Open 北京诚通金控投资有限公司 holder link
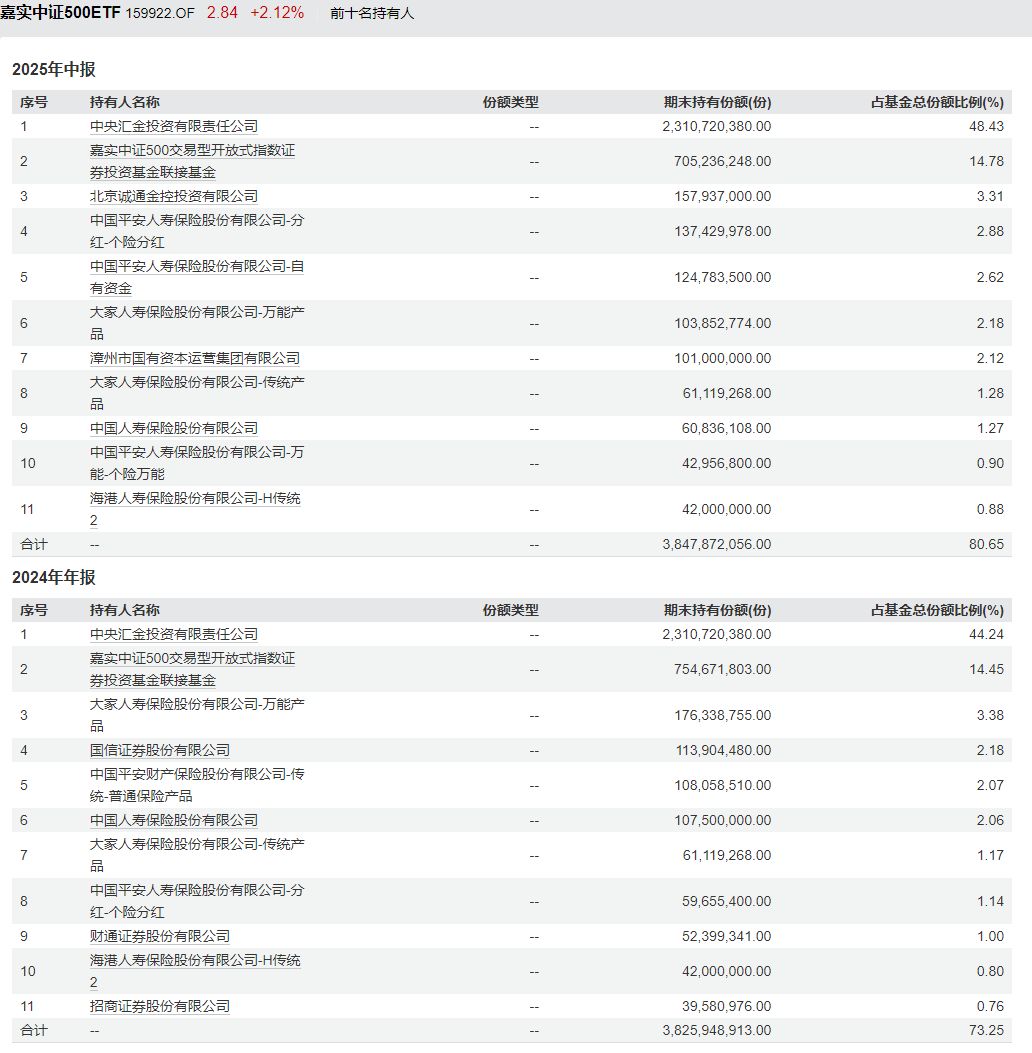The image size is (1032, 1053). pos(173,196)
